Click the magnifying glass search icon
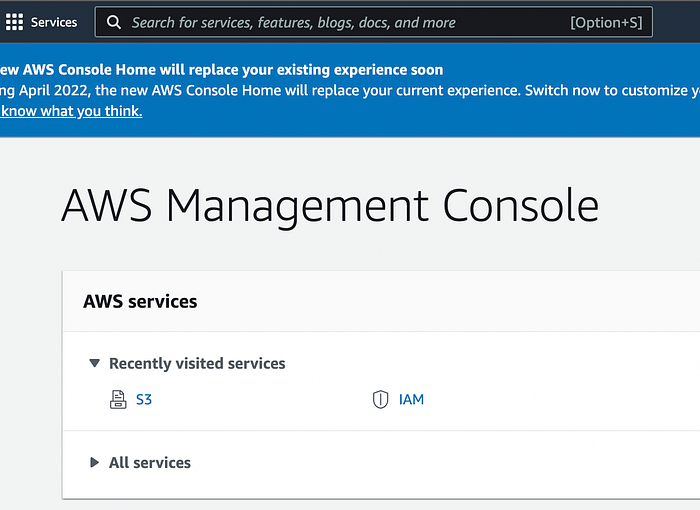700x510 pixels. coord(114,22)
